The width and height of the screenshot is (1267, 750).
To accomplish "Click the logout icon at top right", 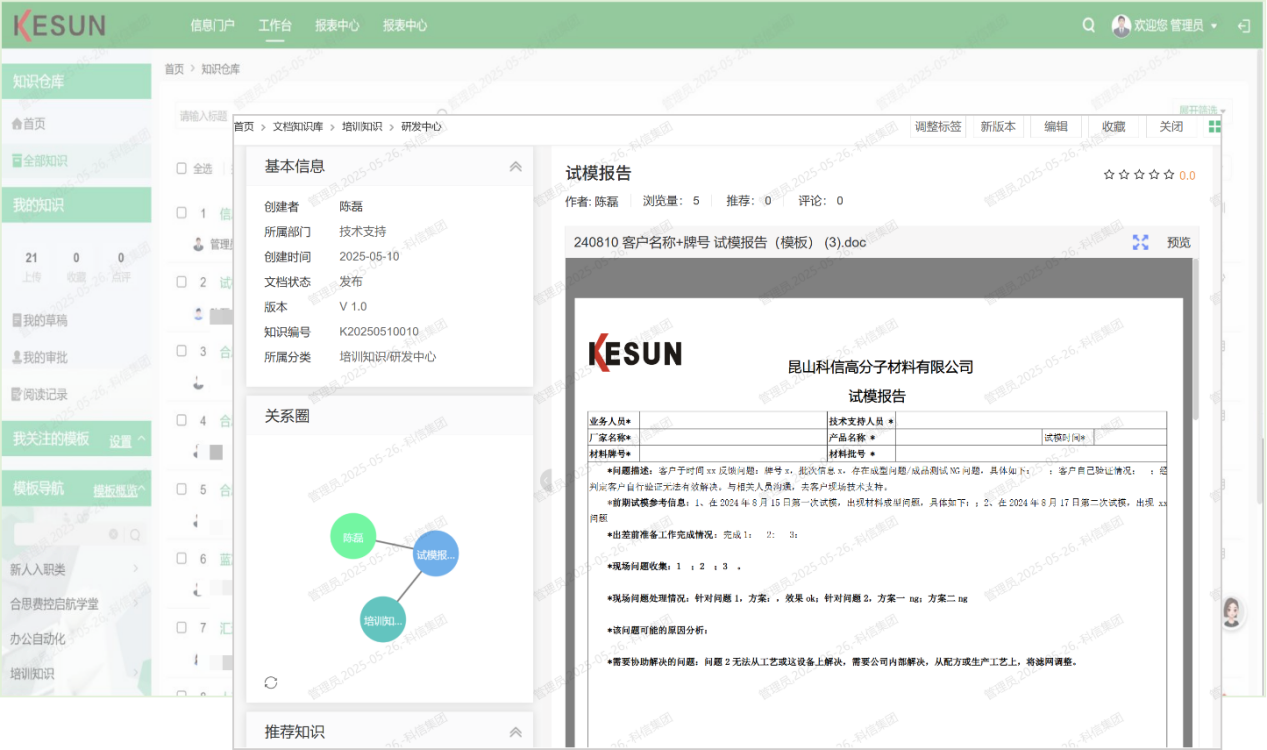I will 1244,26.
